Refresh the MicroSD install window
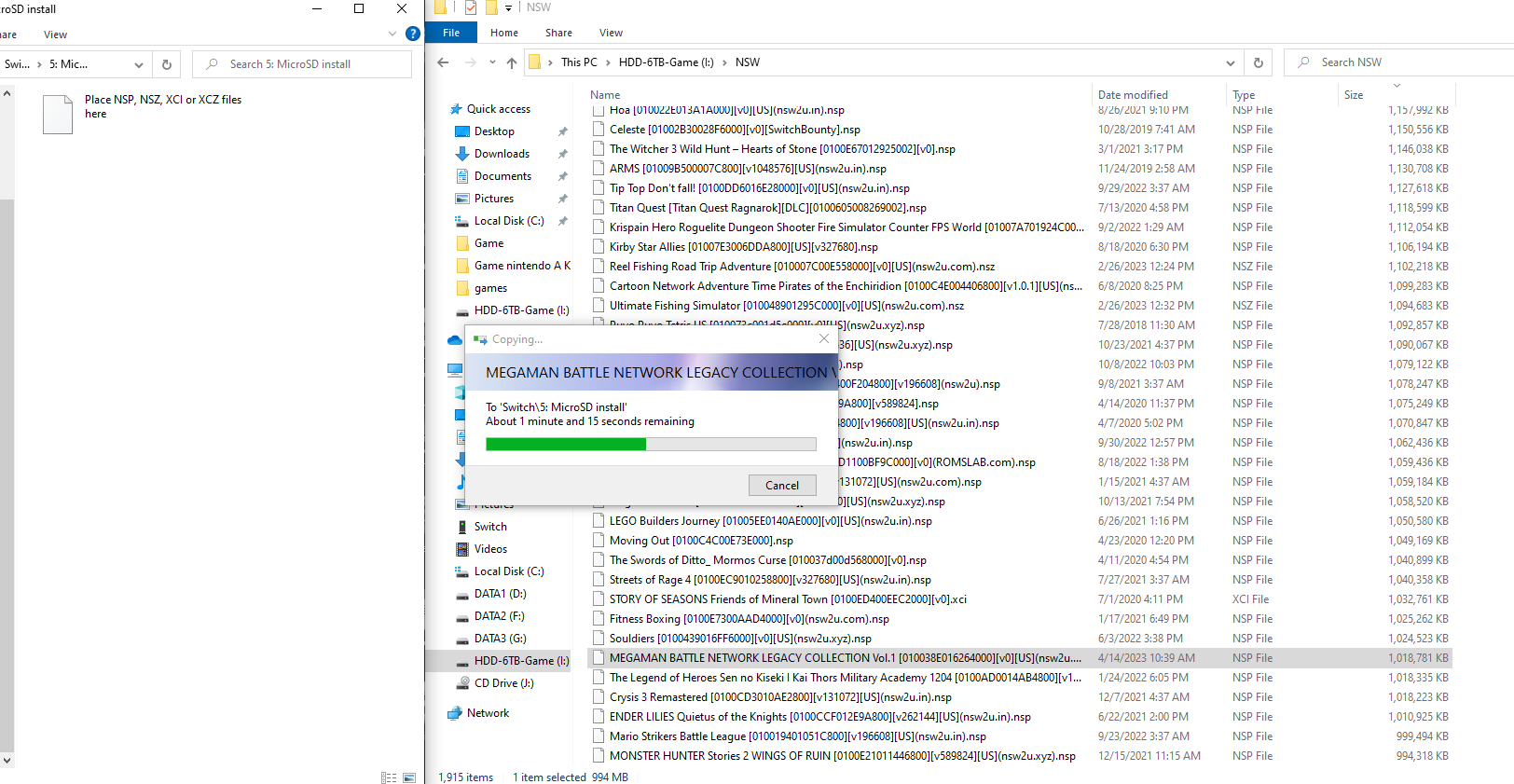The width and height of the screenshot is (1514, 784). (x=167, y=64)
